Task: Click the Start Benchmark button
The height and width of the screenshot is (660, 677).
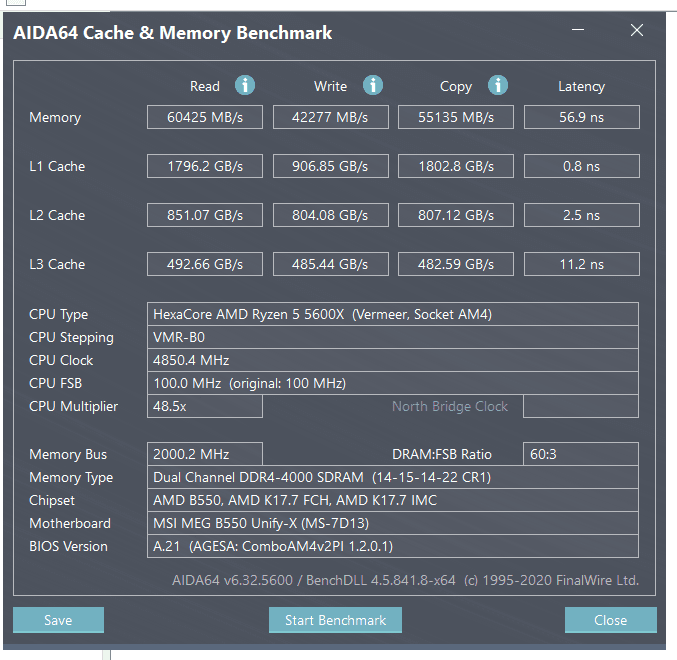Action: point(335,620)
